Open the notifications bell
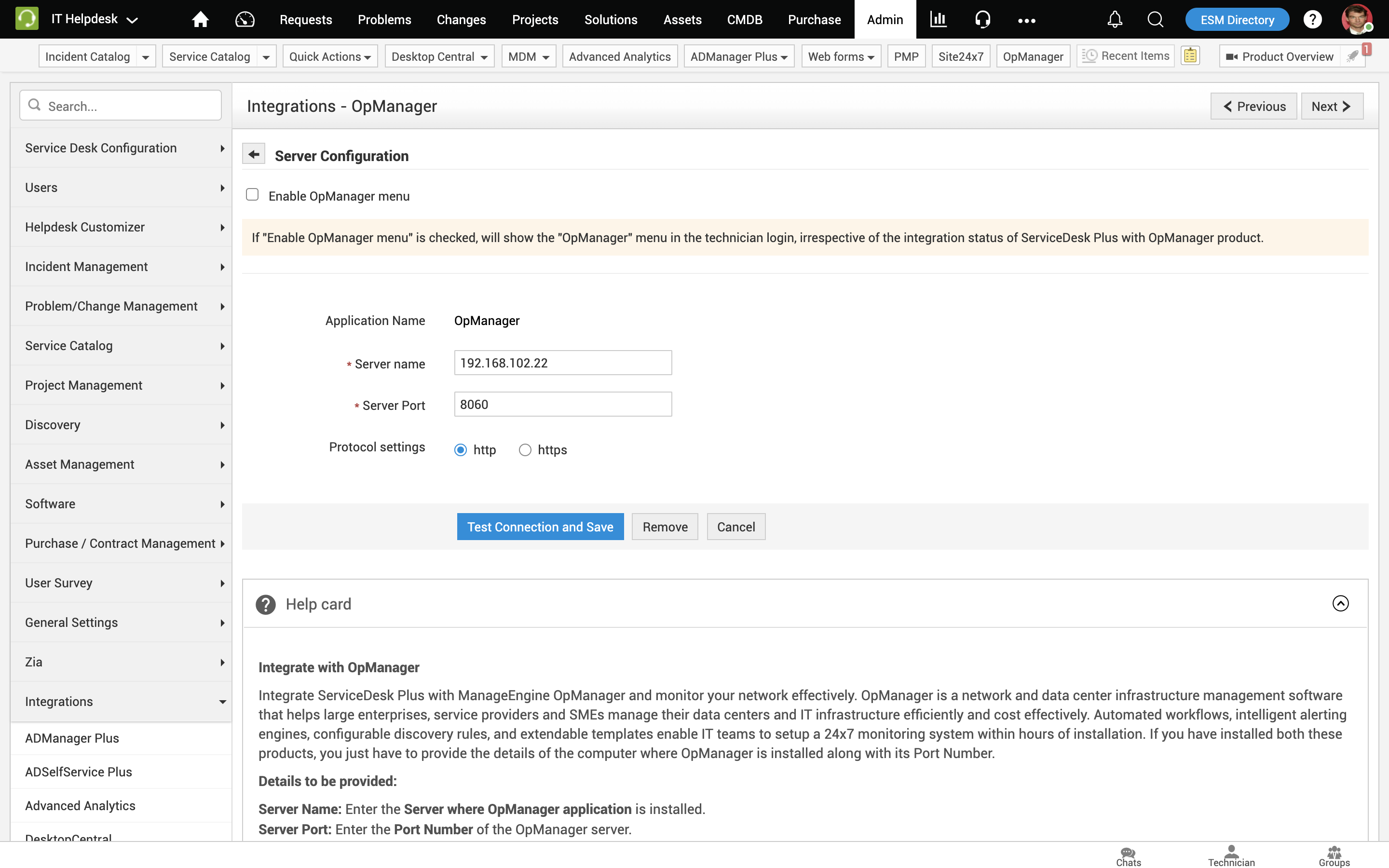The image size is (1389, 868). coord(1114,19)
